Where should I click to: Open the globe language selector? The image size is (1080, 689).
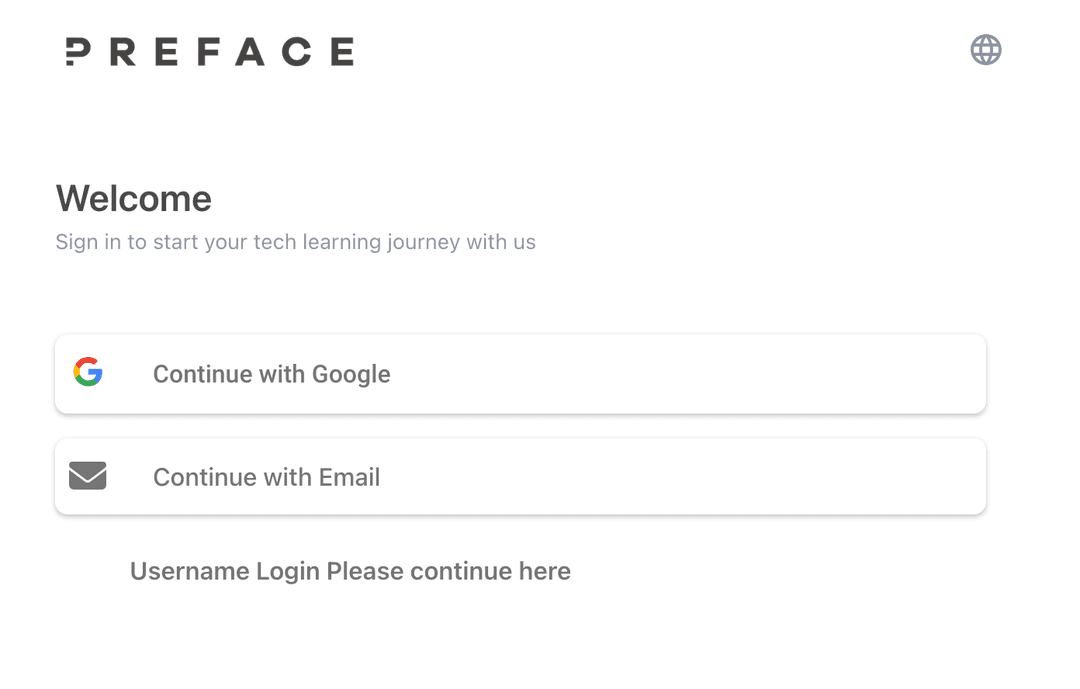point(985,50)
